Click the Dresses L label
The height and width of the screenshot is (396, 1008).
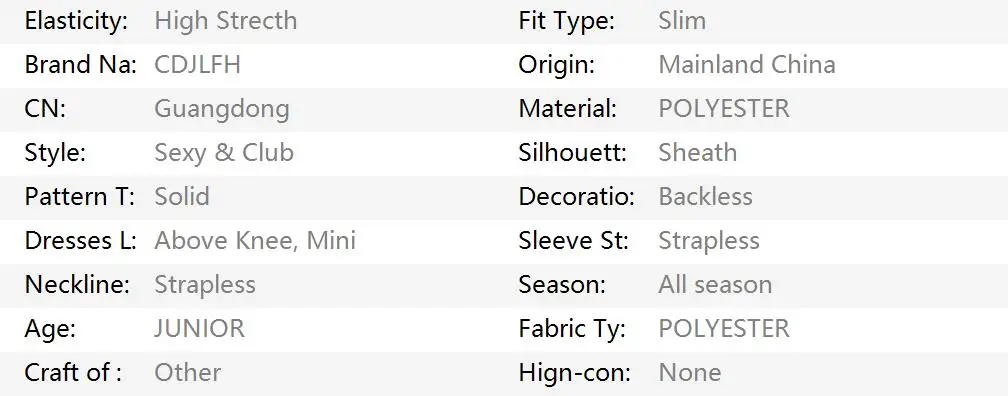point(80,241)
